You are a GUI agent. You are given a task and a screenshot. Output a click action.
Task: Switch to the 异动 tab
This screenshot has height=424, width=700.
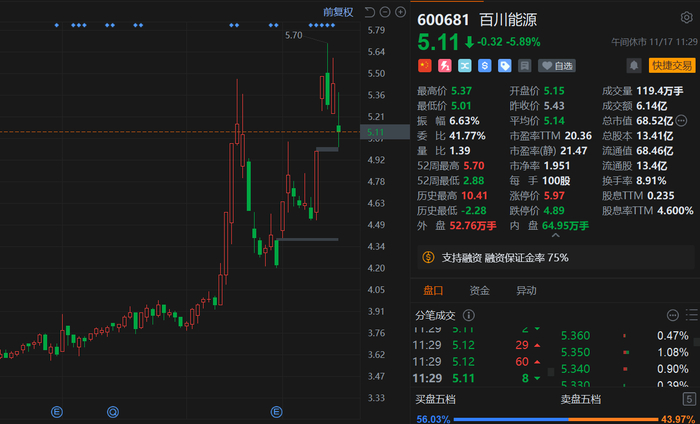(x=526, y=291)
